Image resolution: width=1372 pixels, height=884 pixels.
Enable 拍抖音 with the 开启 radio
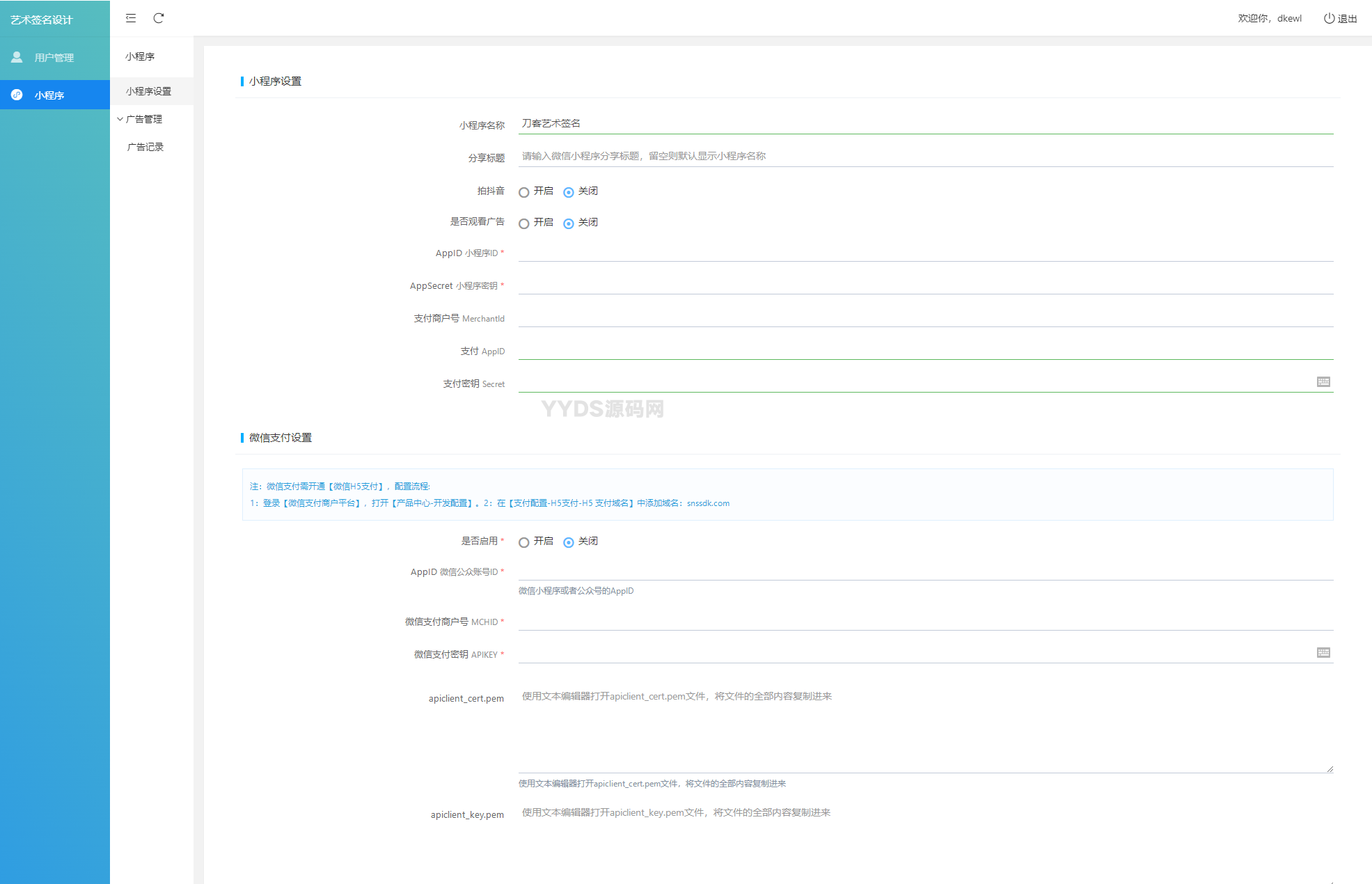pos(524,192)
